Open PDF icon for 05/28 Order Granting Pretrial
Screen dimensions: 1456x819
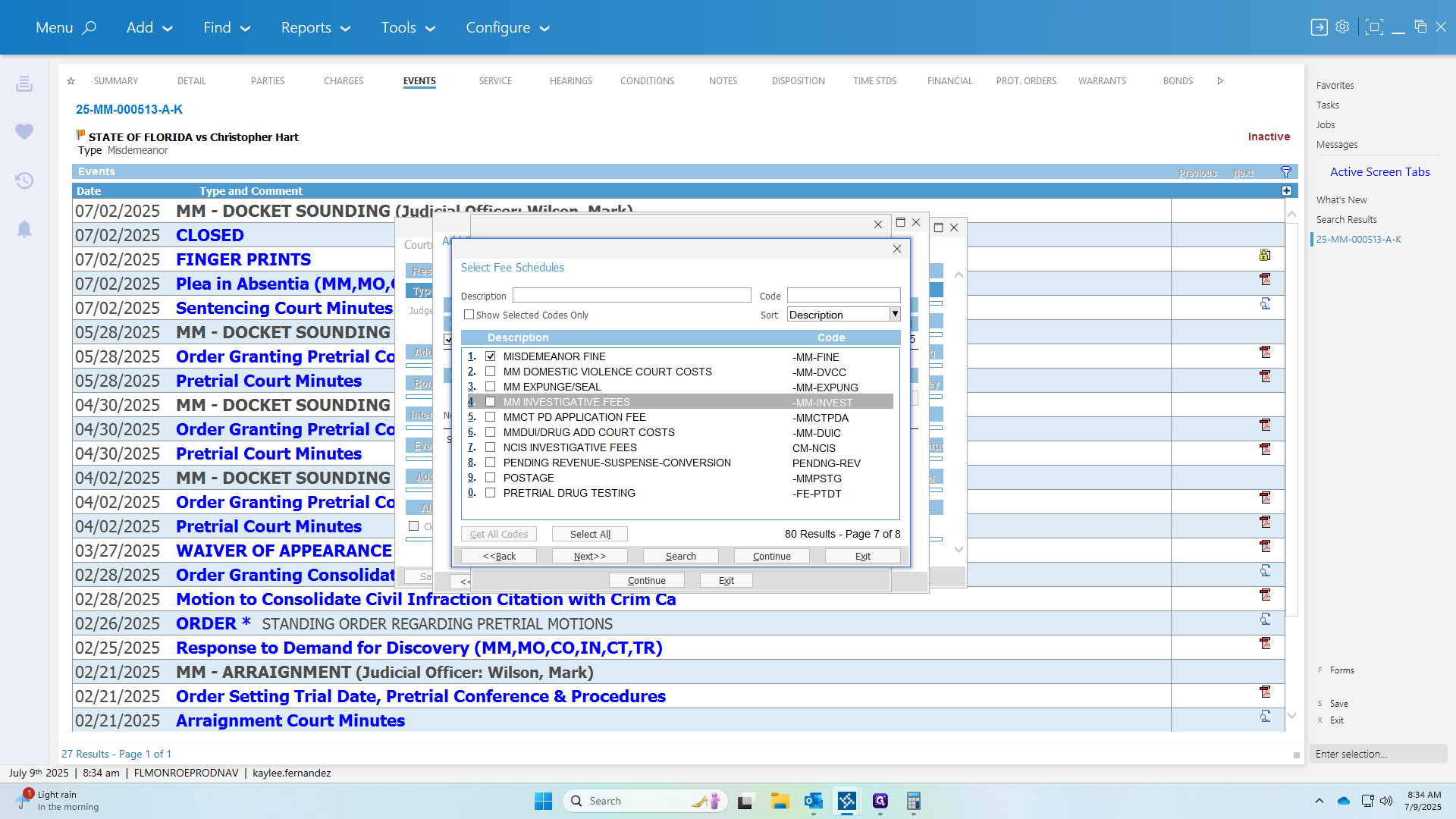[1265, 353]
